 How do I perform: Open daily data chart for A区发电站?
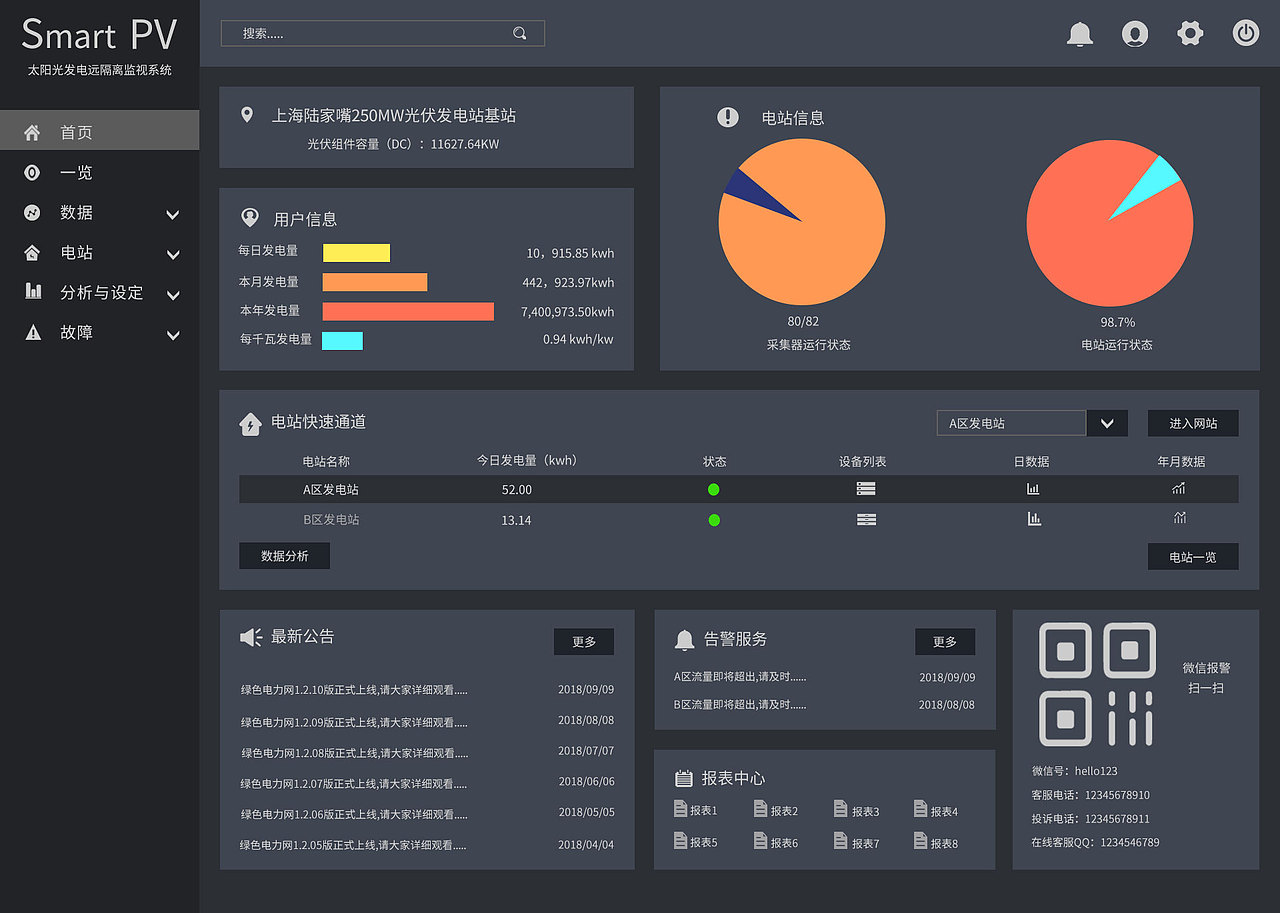[1033, 489]
